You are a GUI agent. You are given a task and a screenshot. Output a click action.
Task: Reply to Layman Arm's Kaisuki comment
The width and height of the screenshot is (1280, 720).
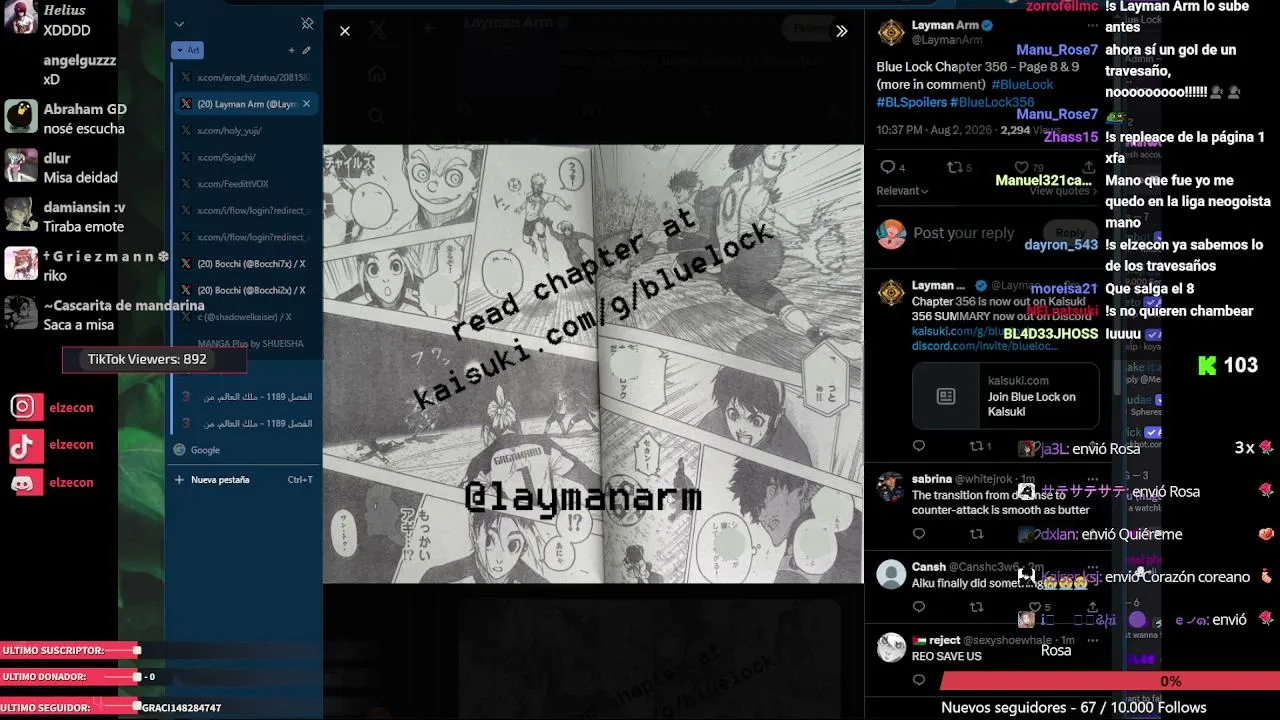(x=918, y=446)
